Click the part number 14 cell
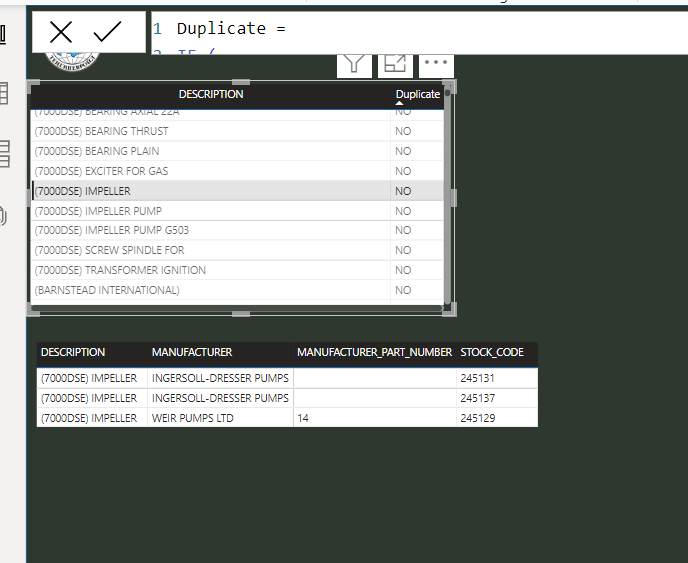Image resolution: width=688 pixels, height=563 pixels. tap(303, 418)
